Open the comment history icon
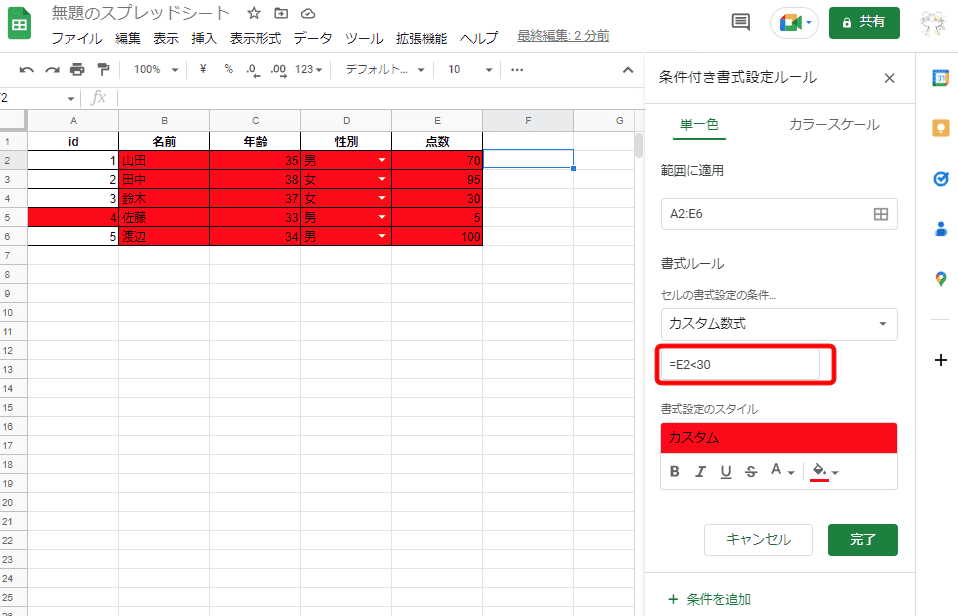The image size is (958, 616). [x=741, y=22]
